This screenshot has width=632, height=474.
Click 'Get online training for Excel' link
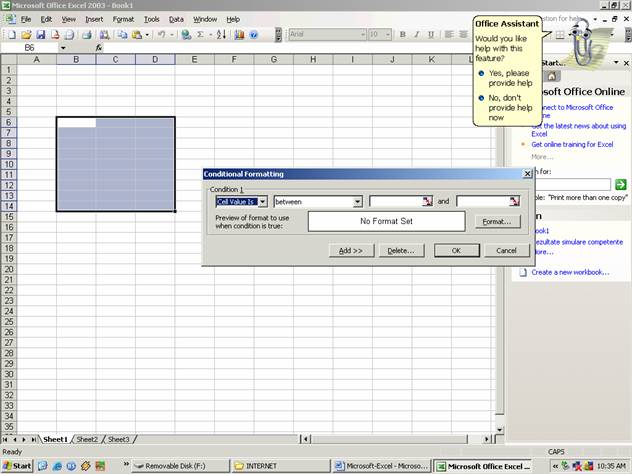click(572, 144)
